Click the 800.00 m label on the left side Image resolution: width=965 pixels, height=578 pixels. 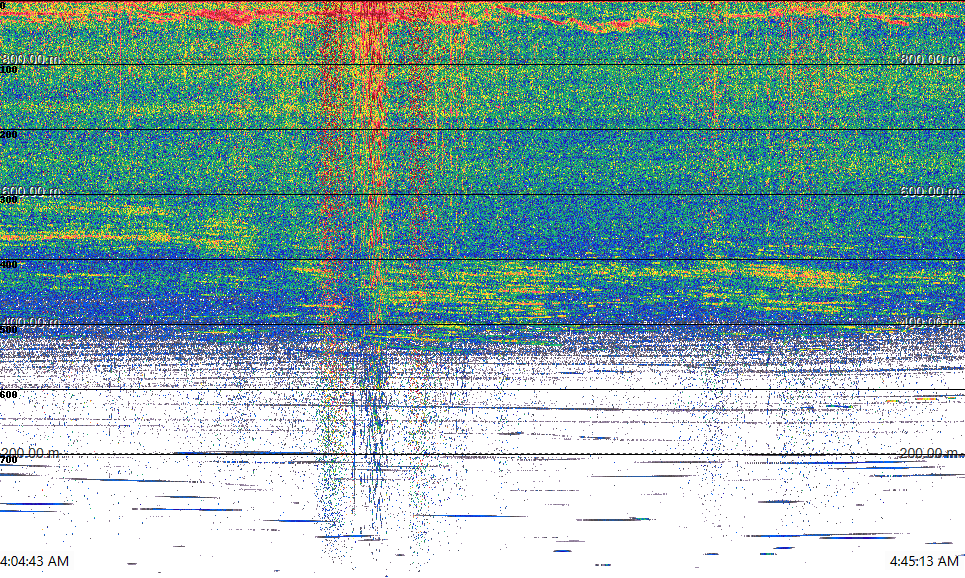31,59
